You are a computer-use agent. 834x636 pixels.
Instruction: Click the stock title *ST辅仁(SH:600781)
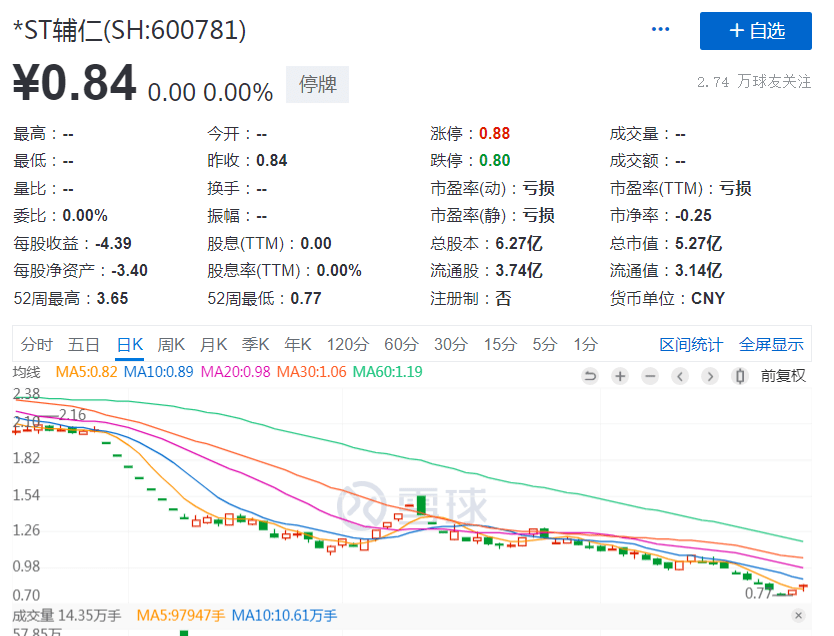click(x=129, y=30)
